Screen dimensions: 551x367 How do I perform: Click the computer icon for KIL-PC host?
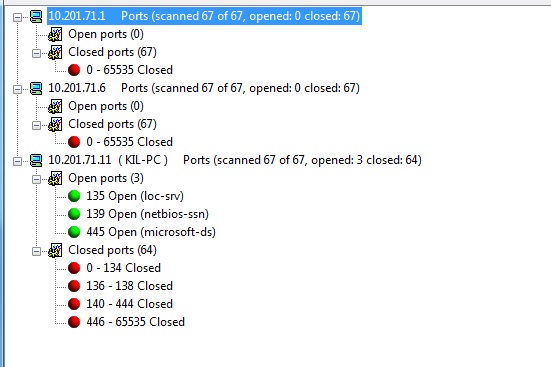(x=36, y=160)
